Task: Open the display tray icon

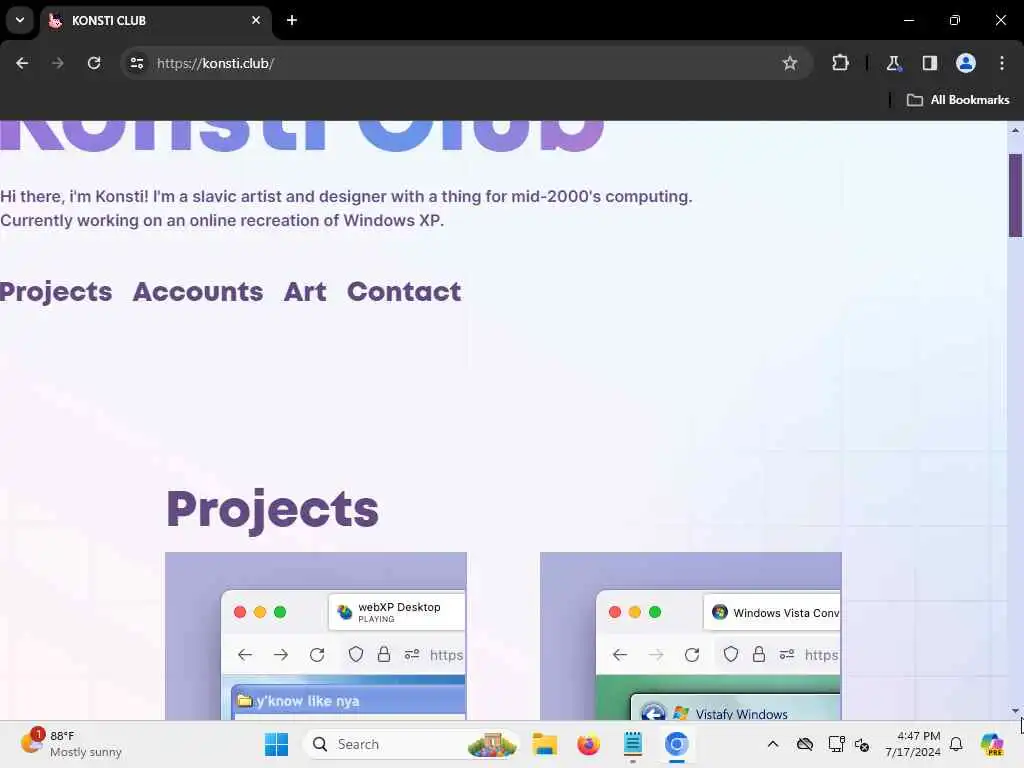Action: (x=835, y=744)
